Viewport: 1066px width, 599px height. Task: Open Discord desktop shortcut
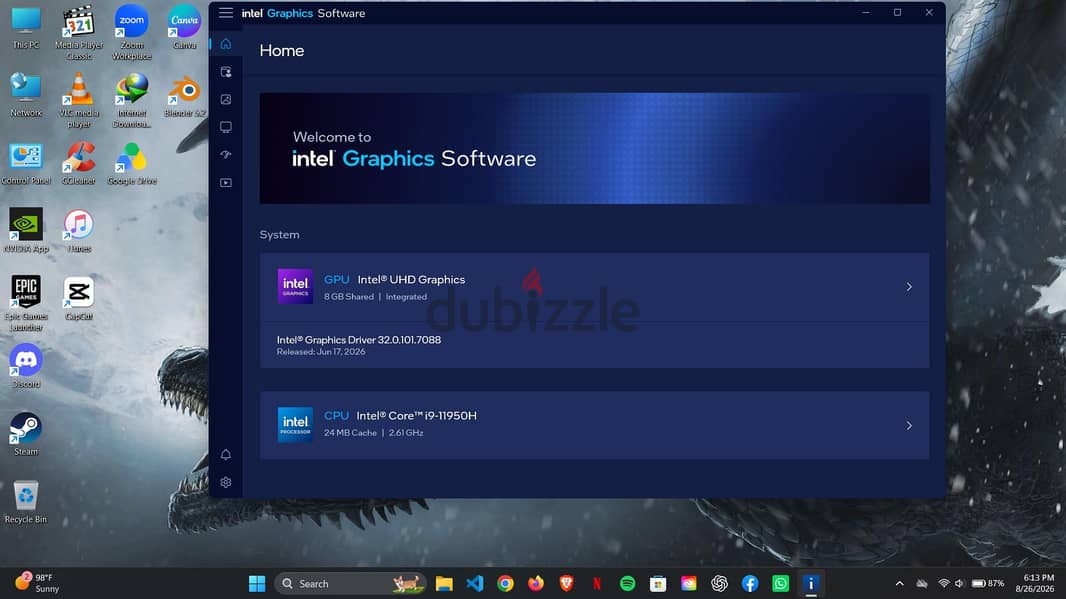tap(26, 366)
